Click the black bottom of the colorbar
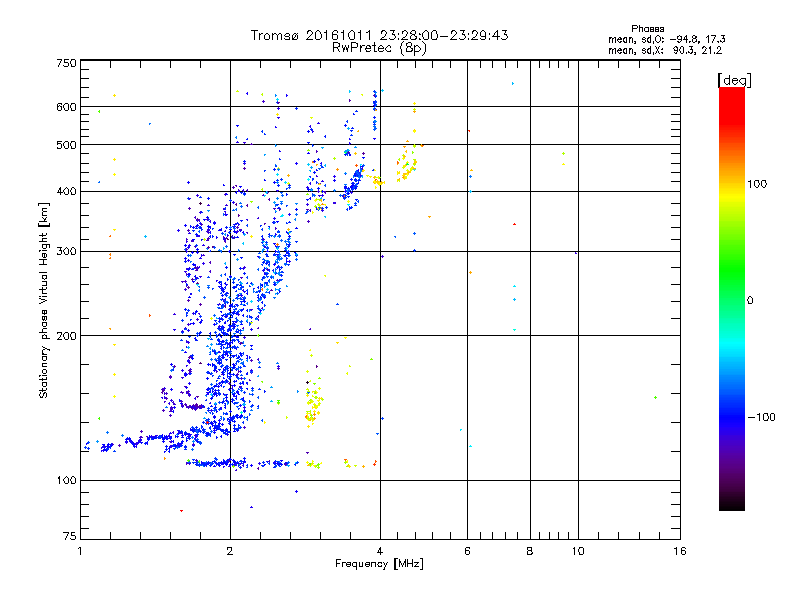Screen dimensions: 800x600 [732, 503]
